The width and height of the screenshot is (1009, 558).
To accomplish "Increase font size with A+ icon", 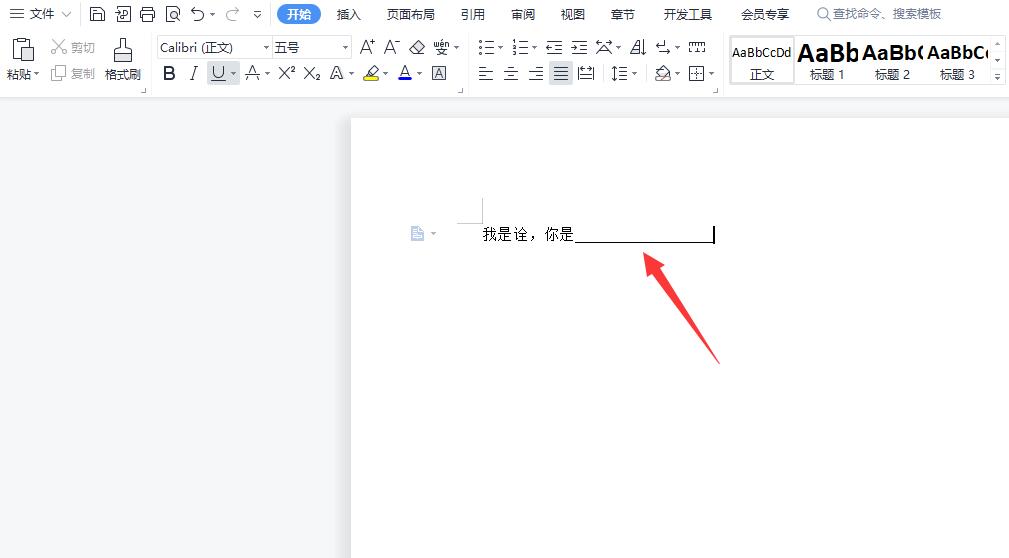I will coord(367,47).
